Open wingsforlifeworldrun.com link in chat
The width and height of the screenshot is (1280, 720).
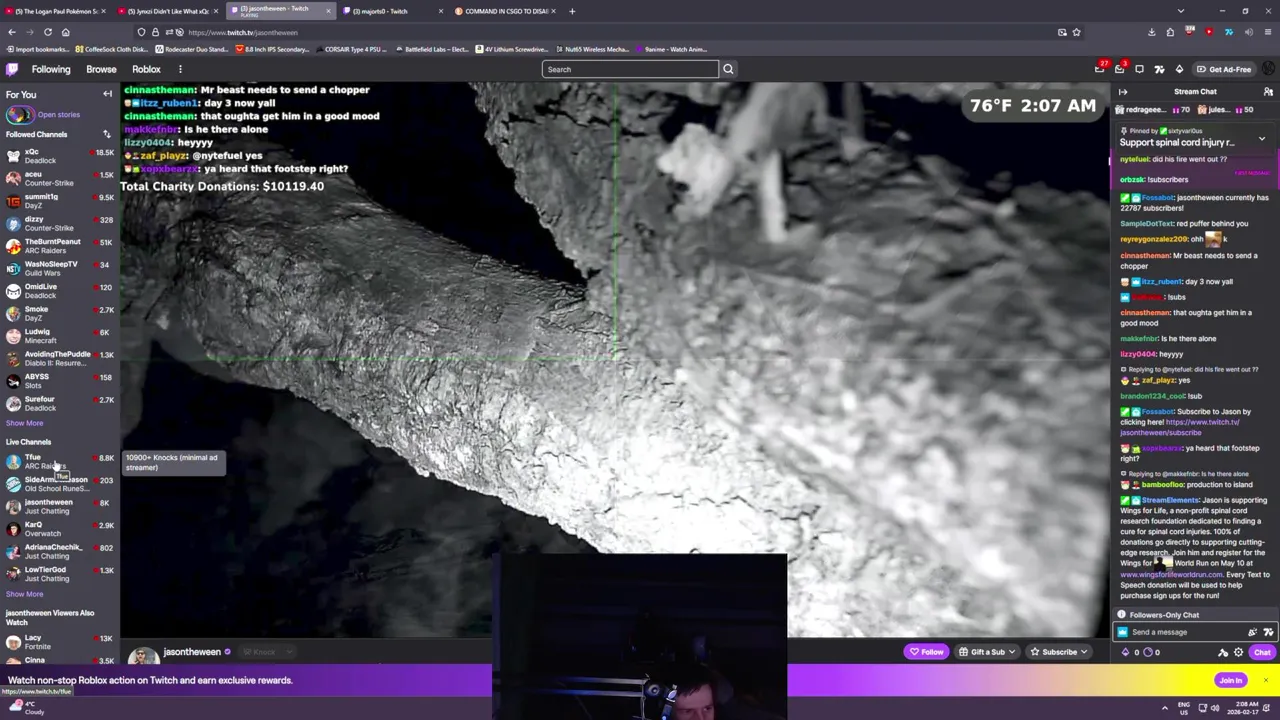(x=1171, y=574)
